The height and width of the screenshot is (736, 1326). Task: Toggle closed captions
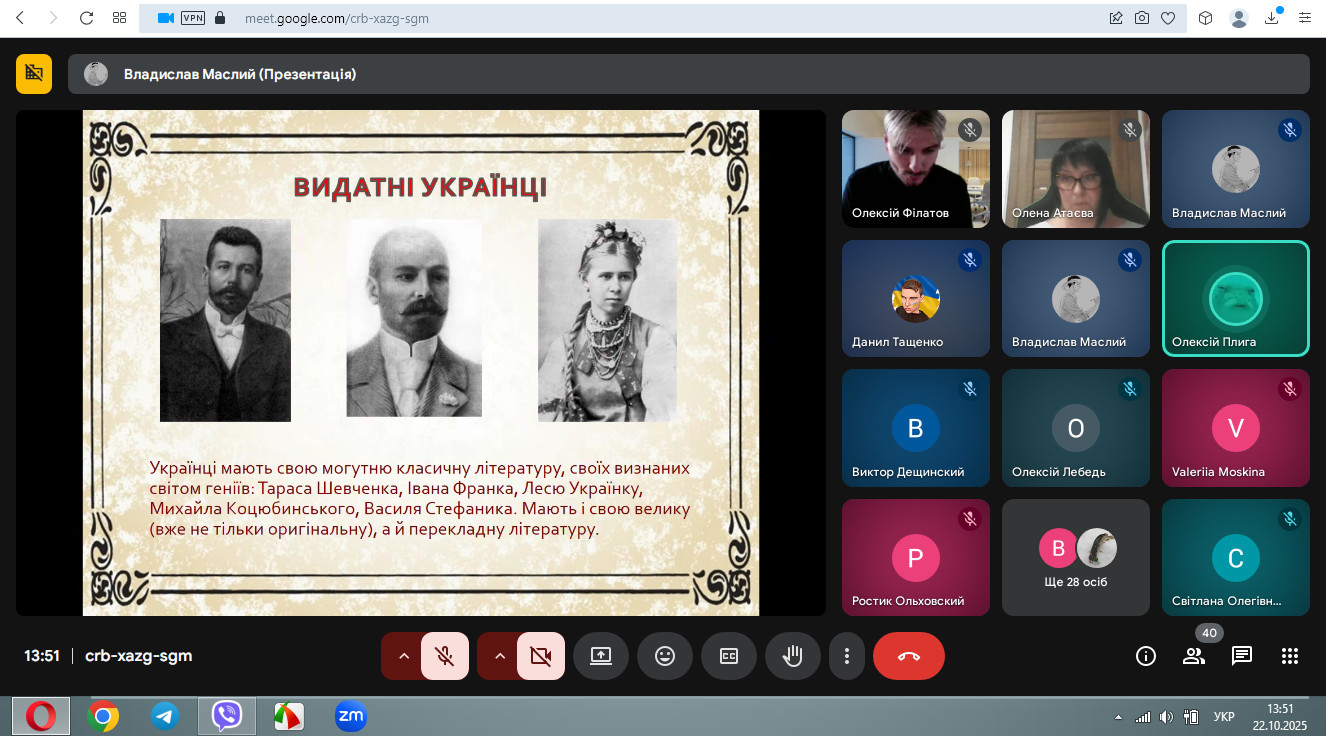point(729,656)
